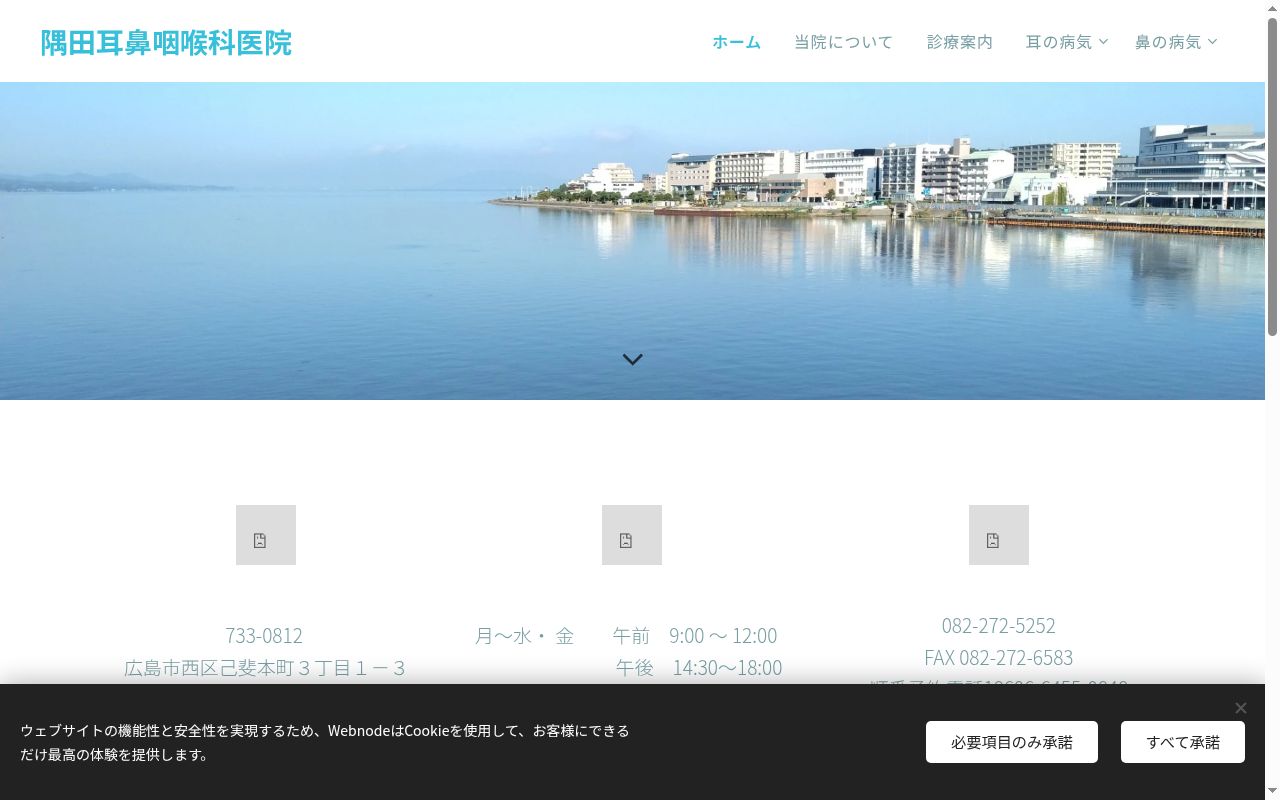Screen dimensions: 1280x800
Task: Click the waterfront hero banner photo
Action: [x=632, y=241]
